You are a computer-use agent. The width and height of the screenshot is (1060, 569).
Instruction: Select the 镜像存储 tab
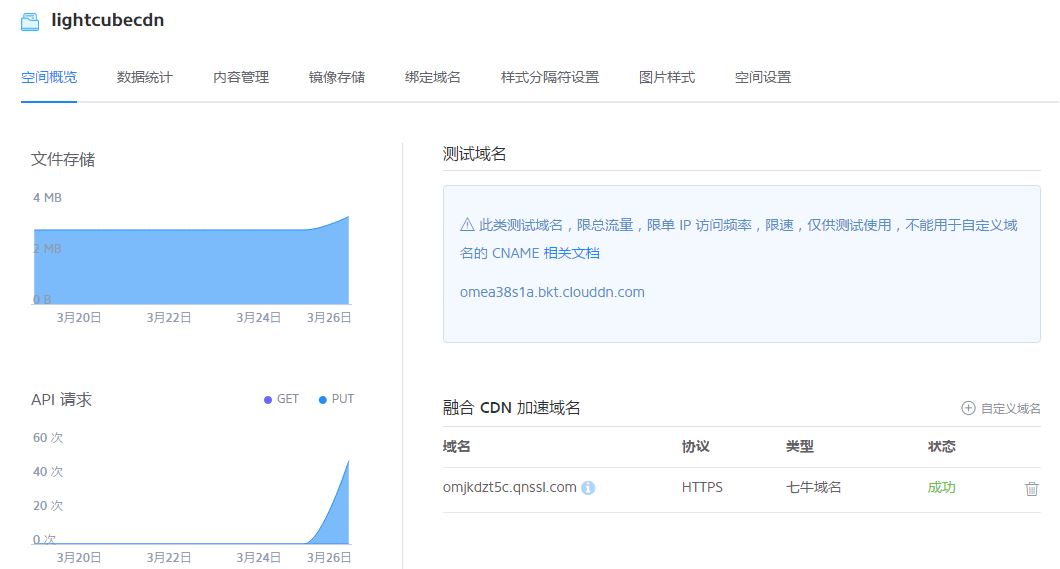coord(337,77)
